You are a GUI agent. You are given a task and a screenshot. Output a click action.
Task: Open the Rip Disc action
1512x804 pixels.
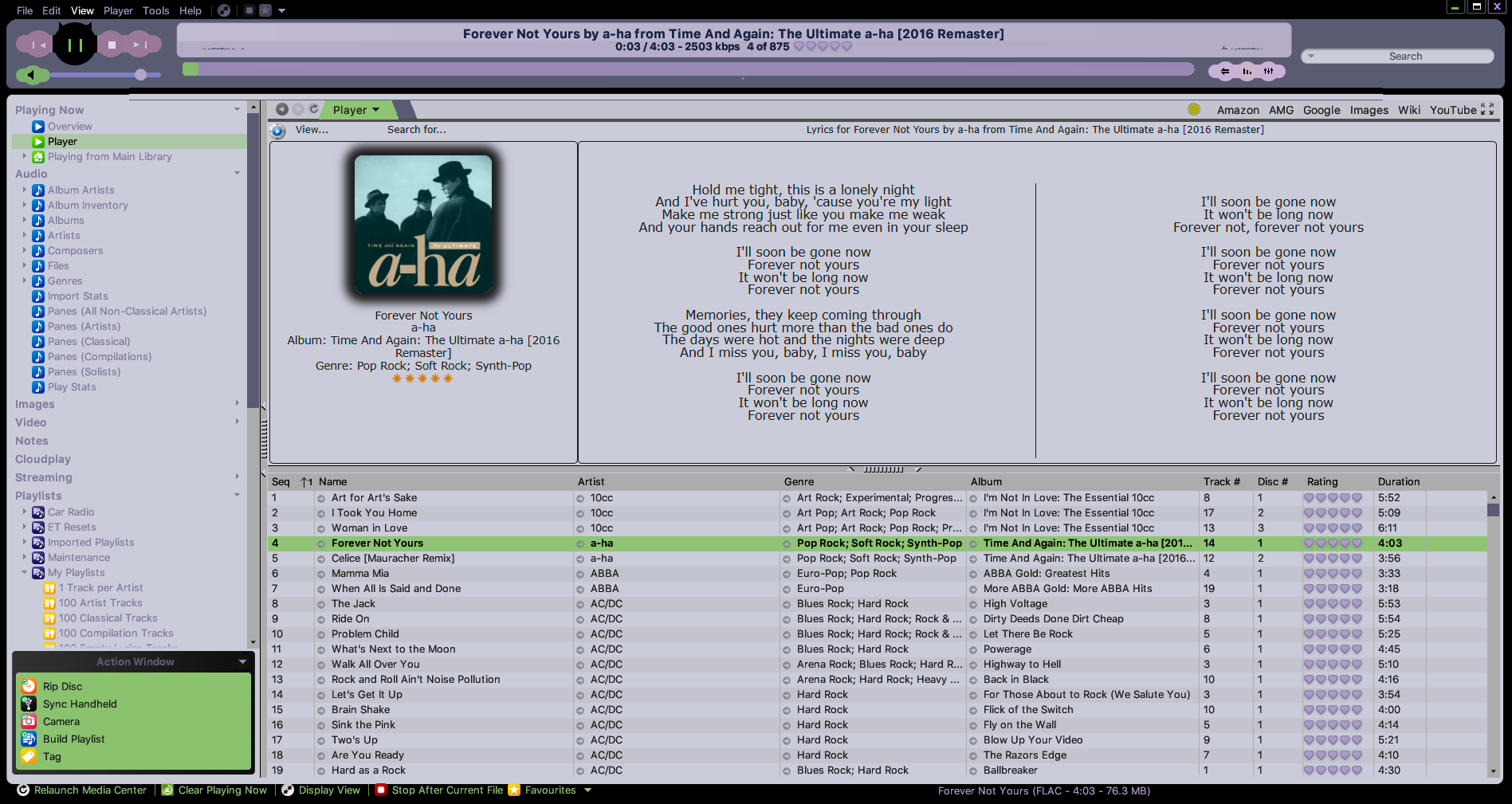pyautogui.click(x=62, y=686)
